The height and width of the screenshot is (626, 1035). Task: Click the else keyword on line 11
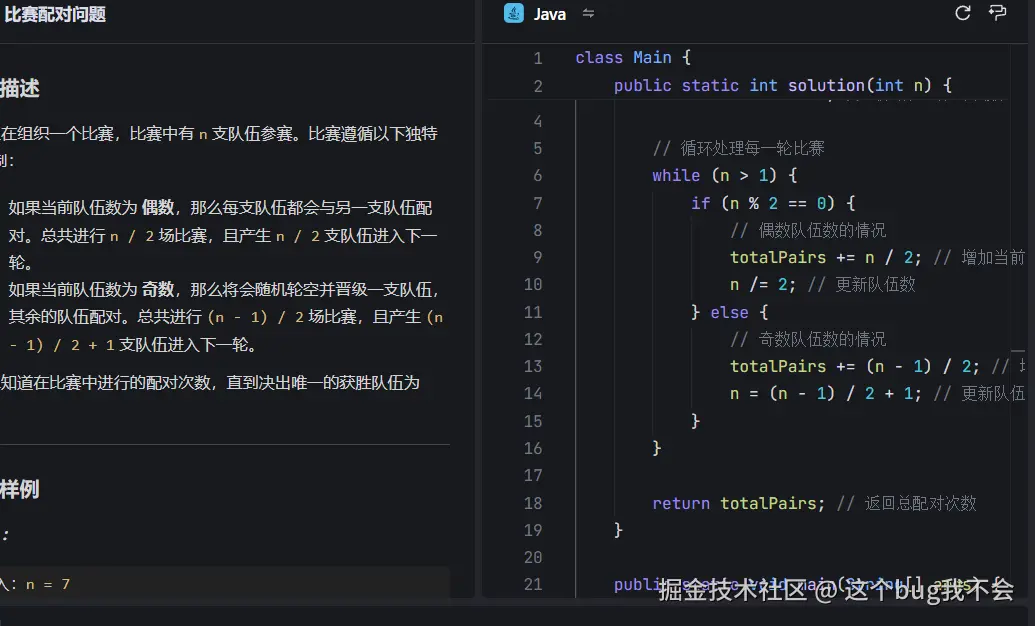point(731,312)
